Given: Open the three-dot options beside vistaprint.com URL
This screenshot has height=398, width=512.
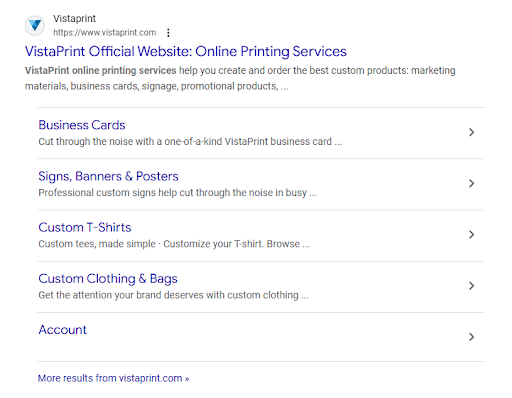Looking at the screenshot, I should tap(168, 33).
